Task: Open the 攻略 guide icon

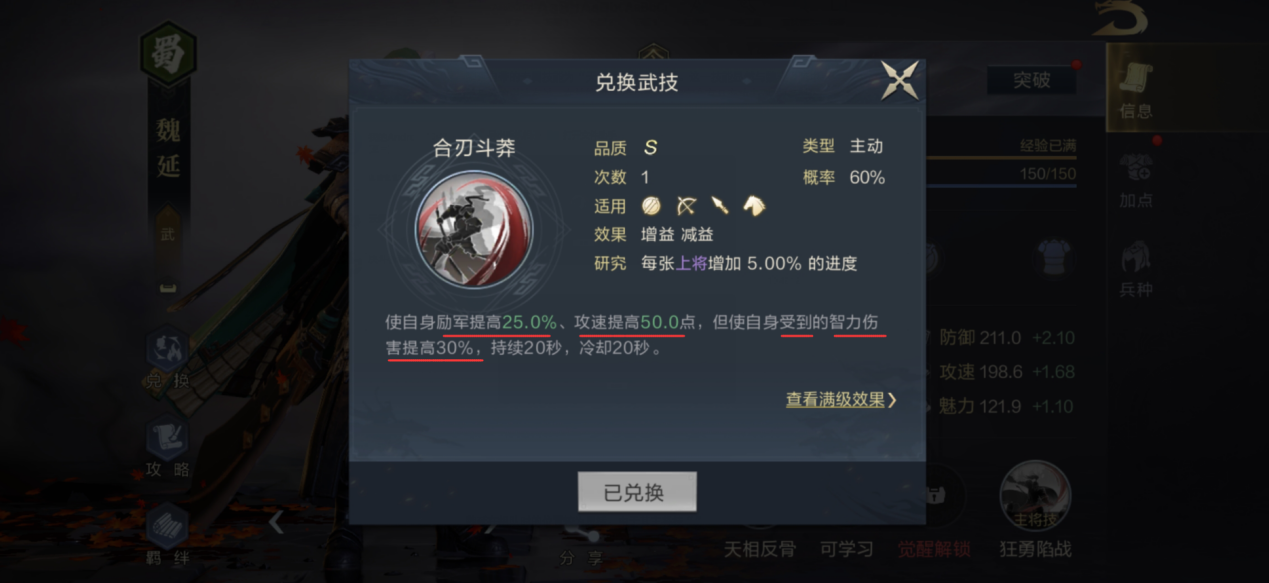Action: (x=167, y=446)
